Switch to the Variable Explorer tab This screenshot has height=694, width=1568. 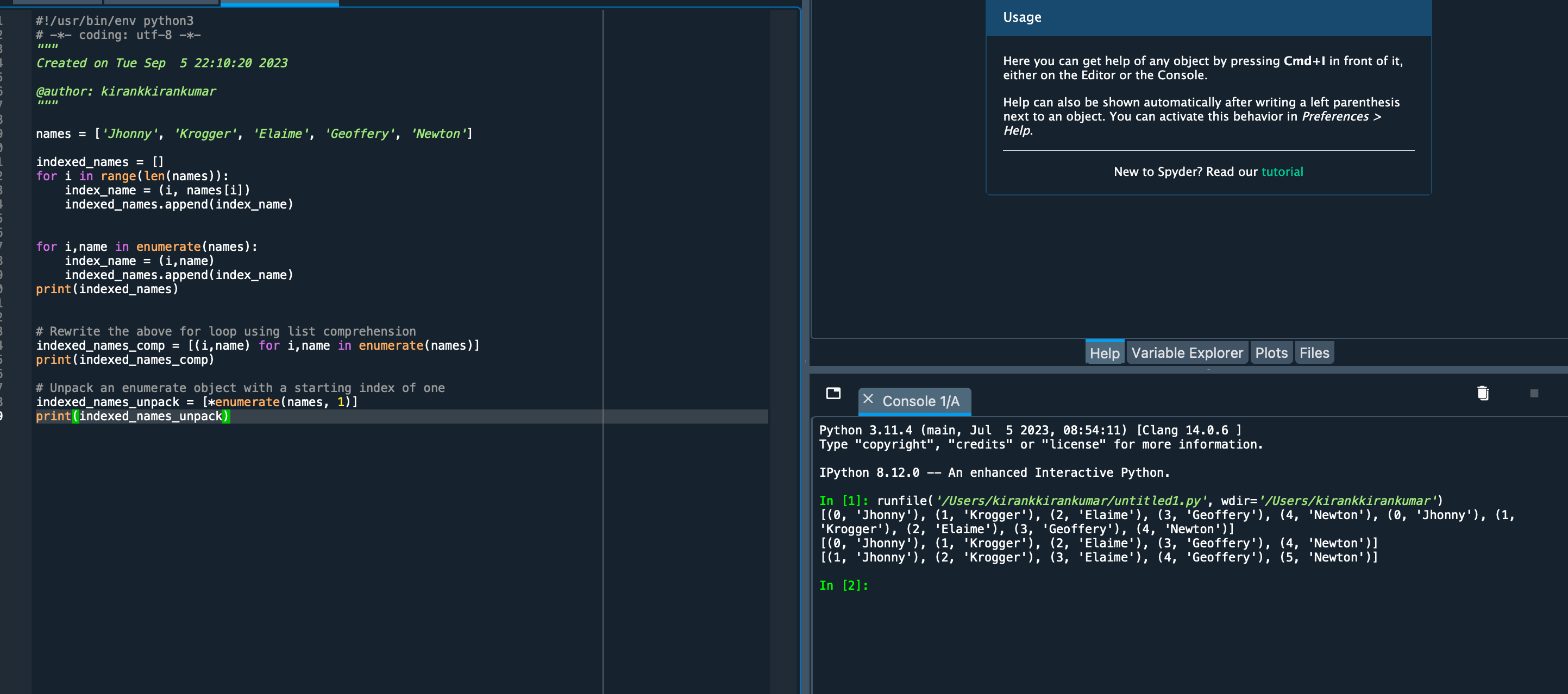(x=1187, y=353)
